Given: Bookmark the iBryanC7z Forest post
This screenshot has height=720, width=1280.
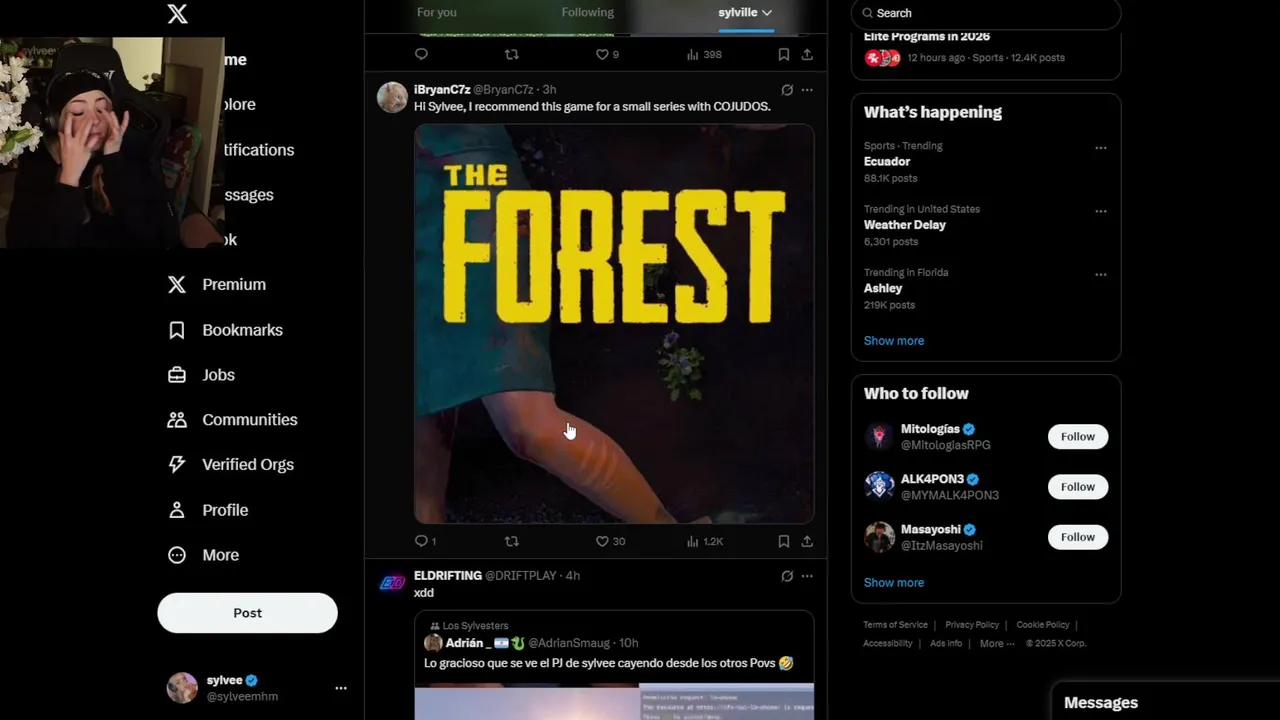Looking at the screenshot, I should point(783,541).
